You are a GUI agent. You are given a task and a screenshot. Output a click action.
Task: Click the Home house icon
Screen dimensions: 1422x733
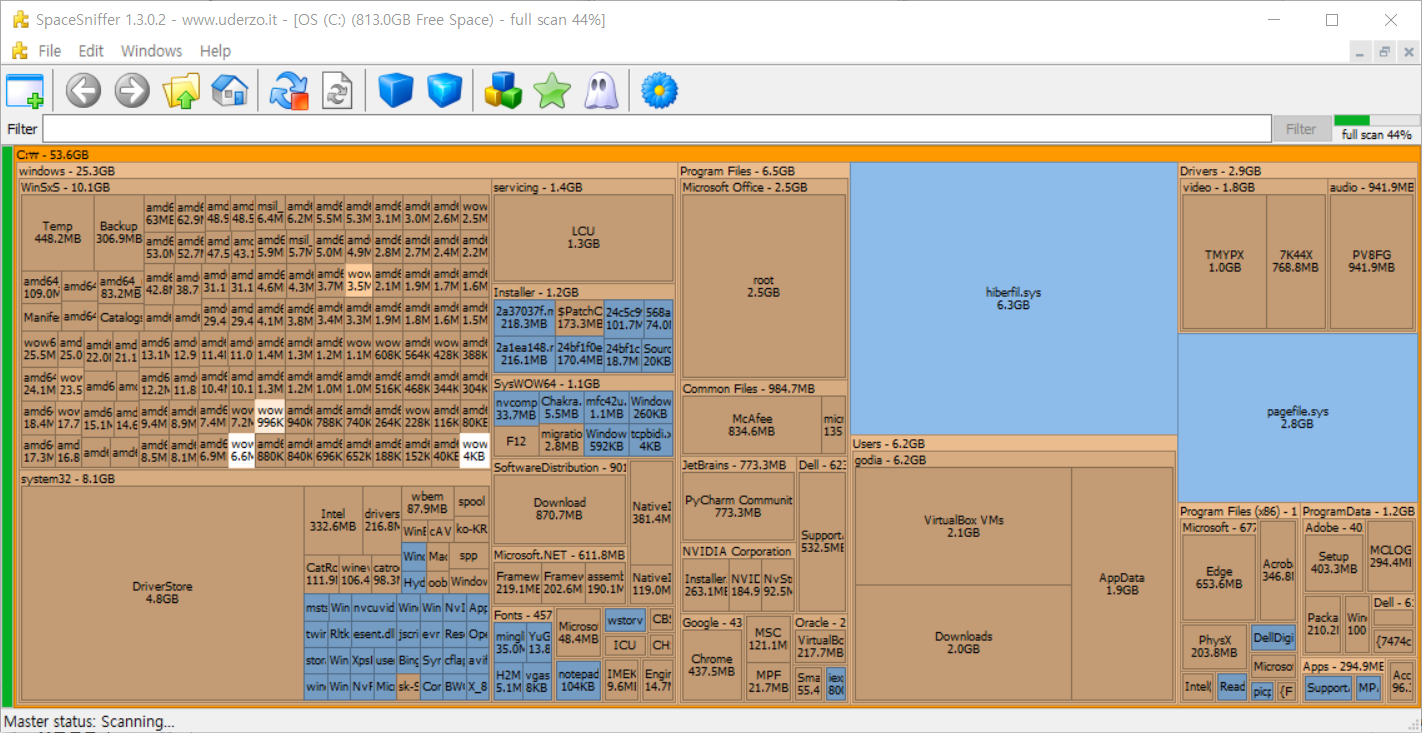coord(229,91)
